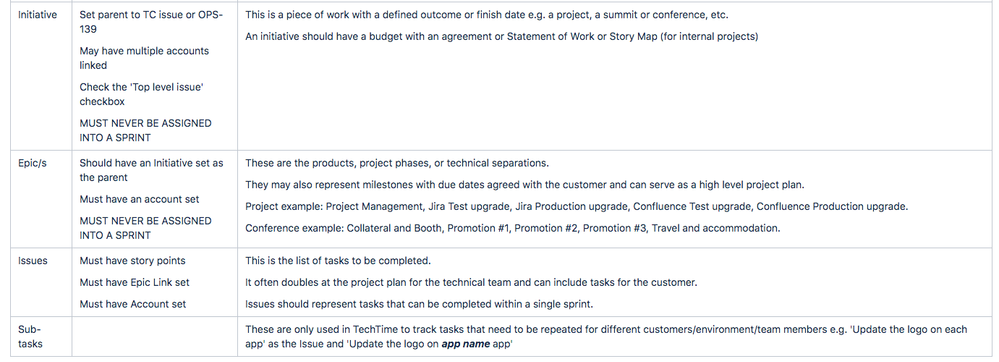Click 'Must have Epic Link set' text
999x362 pixels.
click(x=134, y=282)
